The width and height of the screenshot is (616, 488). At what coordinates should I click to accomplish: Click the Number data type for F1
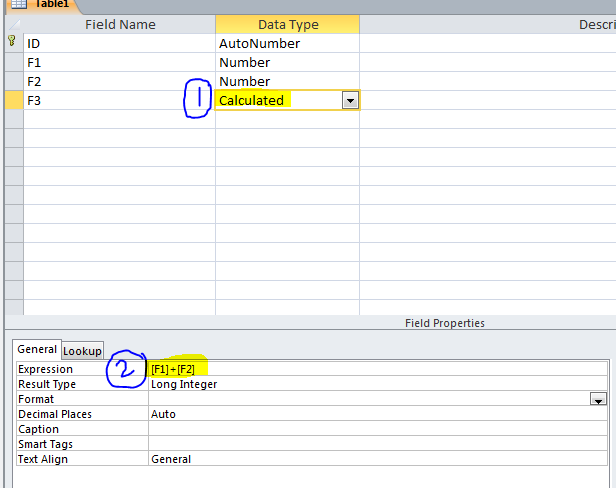tap(287, 62)
